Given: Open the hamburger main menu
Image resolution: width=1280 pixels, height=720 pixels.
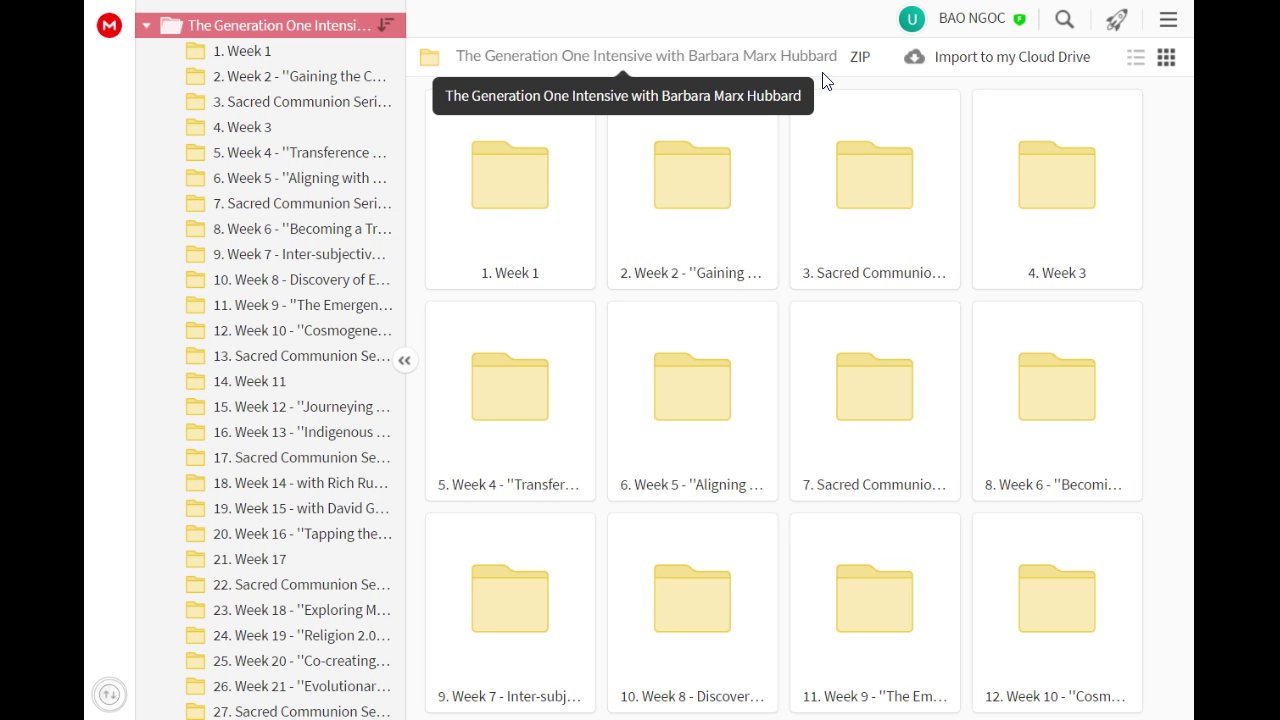Looking at the screenshot, I should pyautogui.click(x=1168, y=19).
